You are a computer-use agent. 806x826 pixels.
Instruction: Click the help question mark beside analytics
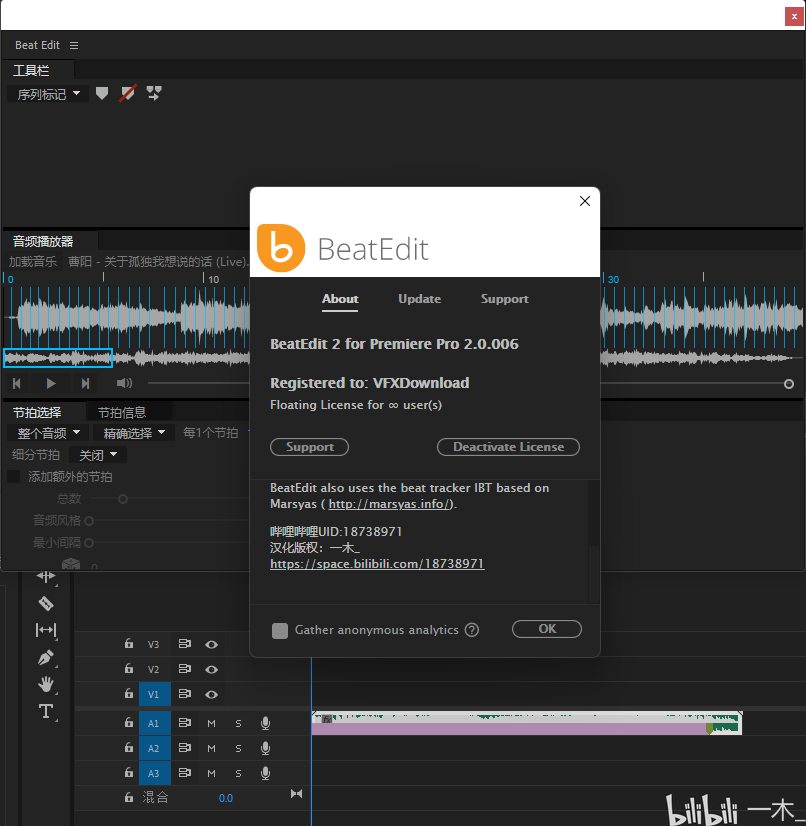click(x=472, y=630)
